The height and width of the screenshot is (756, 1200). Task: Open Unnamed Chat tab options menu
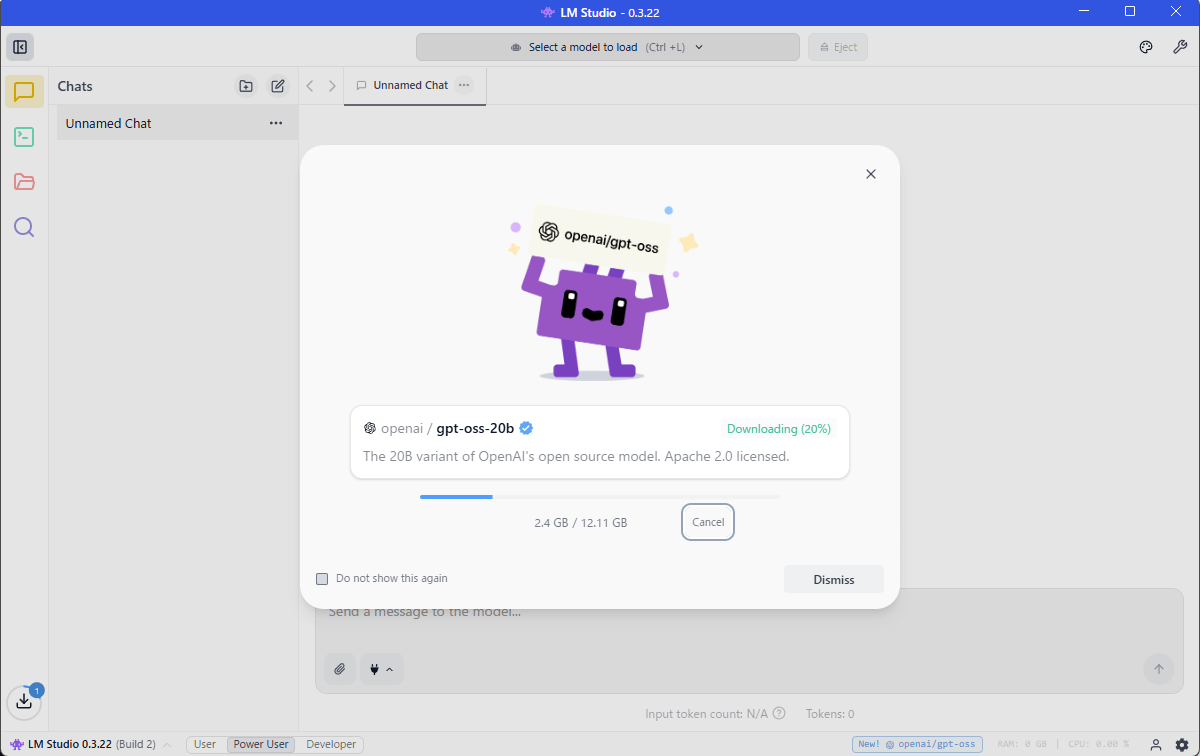point(464,85)
